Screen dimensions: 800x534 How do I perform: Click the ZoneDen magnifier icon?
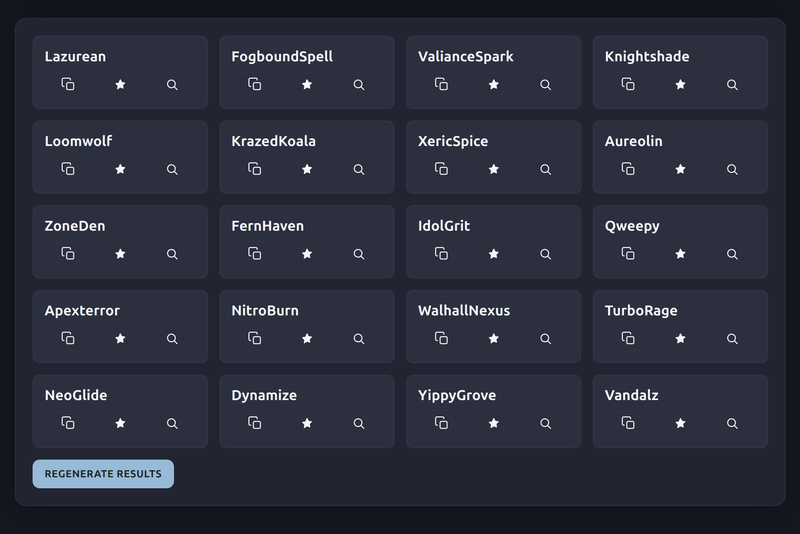pyautogui.click(x=172, y=253)
